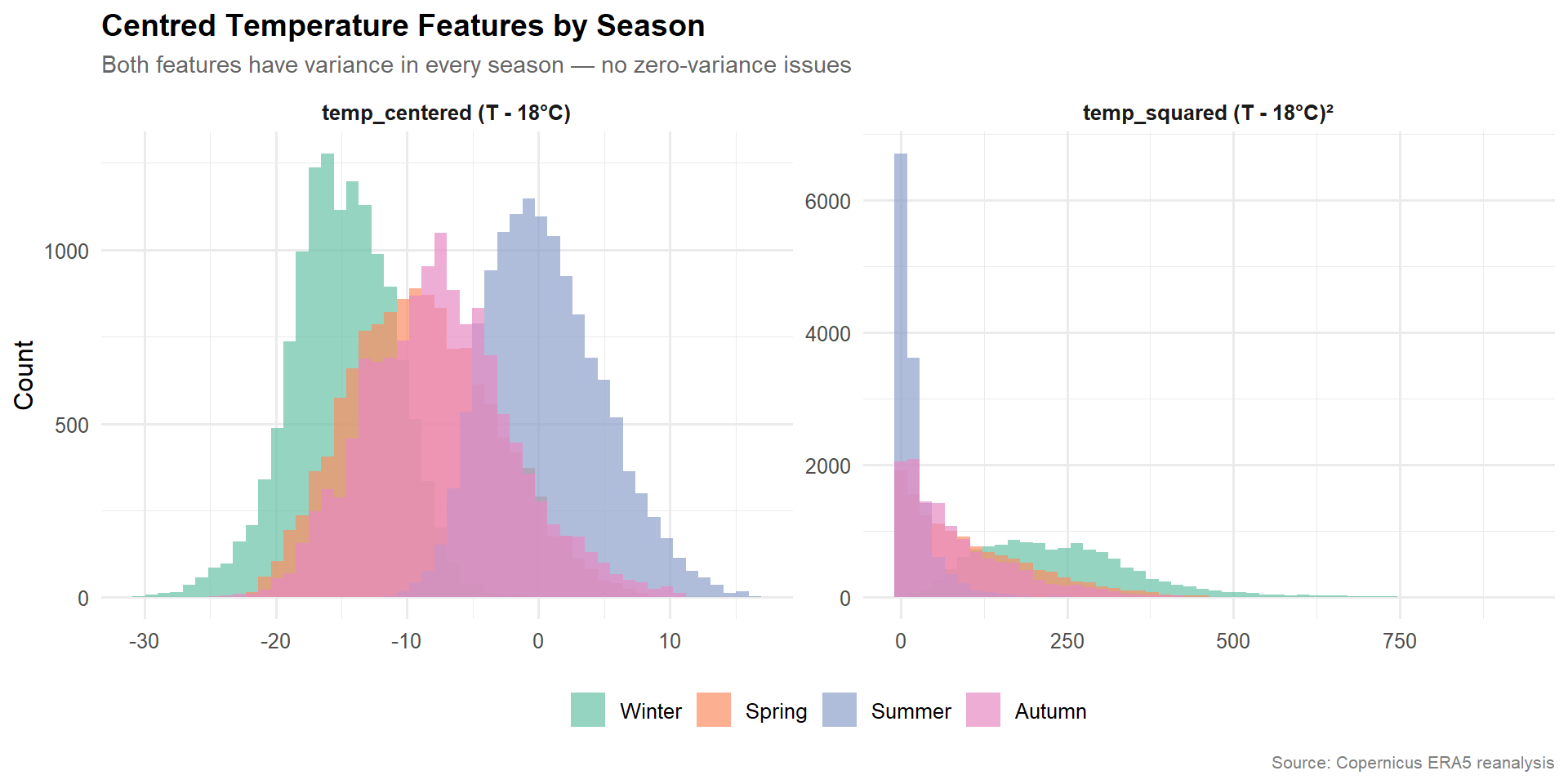Click the Winter legend color swatch
The width and height of the screenshot is (1568, 784).
coord(587,710)
